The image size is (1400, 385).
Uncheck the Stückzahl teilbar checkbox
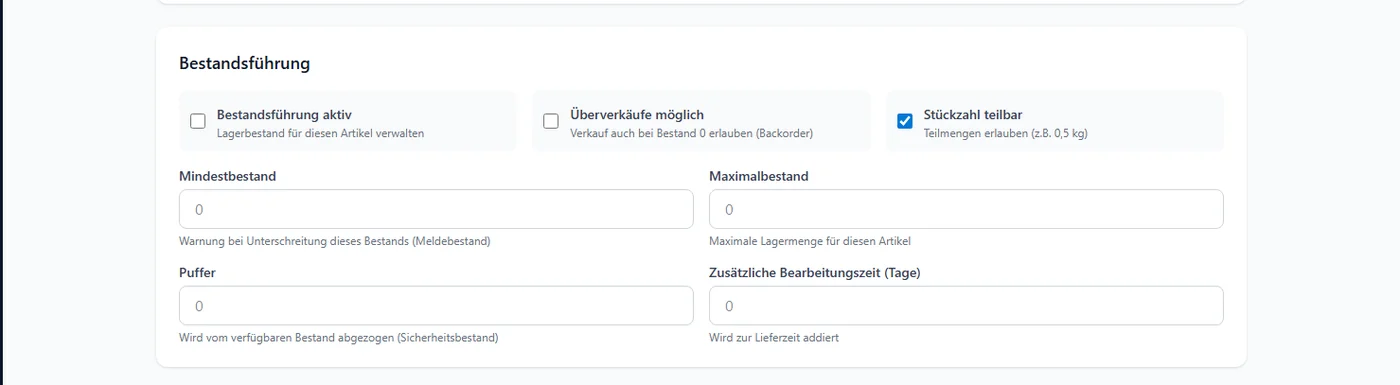(905, 122)
